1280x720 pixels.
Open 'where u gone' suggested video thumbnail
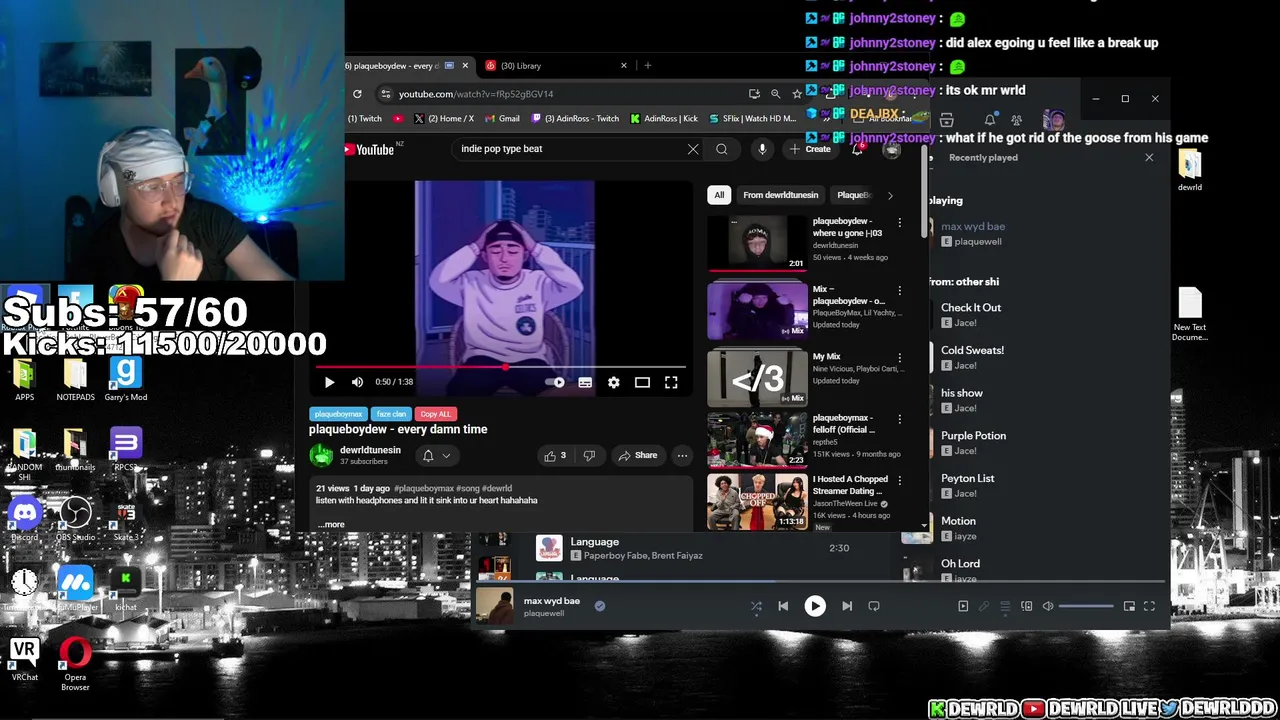[757, 243]
